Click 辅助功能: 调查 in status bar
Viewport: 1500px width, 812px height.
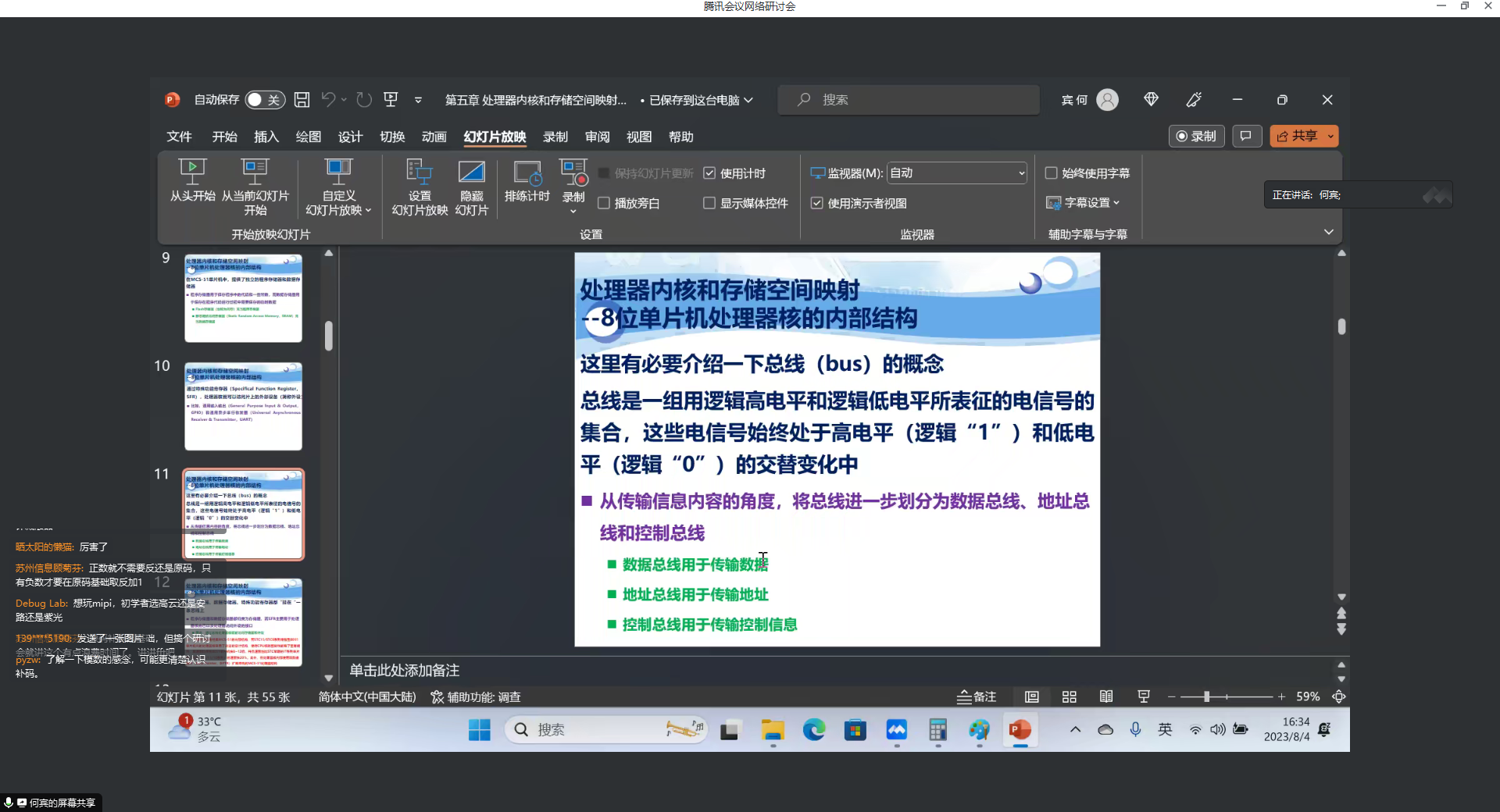(476, 696)
